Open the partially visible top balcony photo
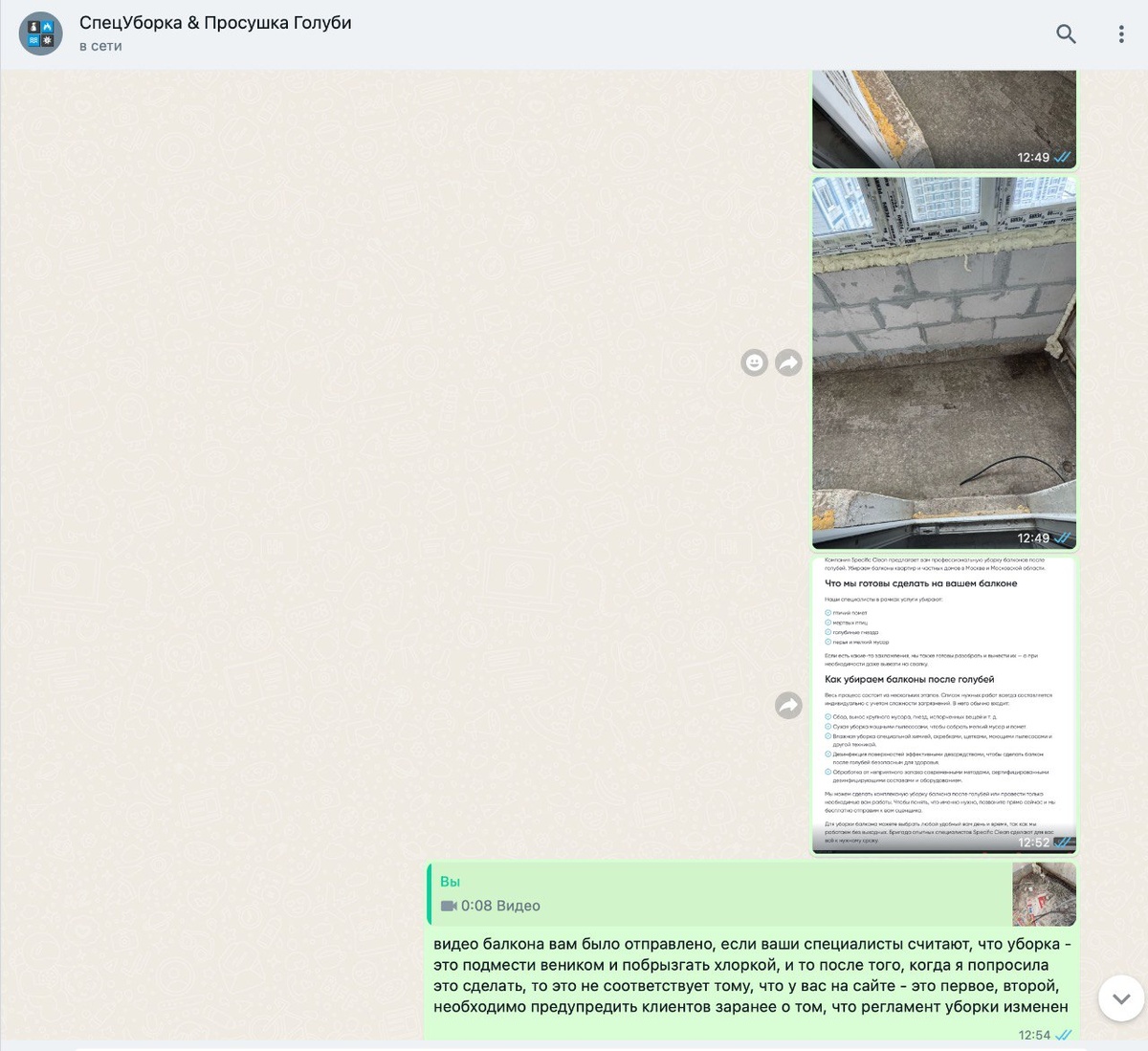Image resolution: width=1148 pixels, height=1051 pixels. pyautogui.click(x=944, y=120)
